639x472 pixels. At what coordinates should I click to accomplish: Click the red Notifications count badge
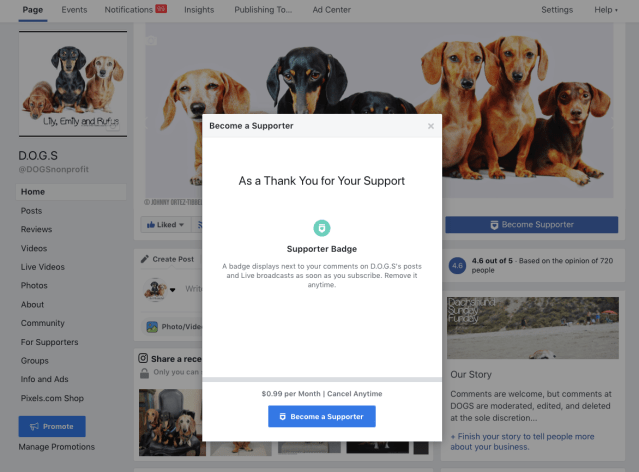click(x=161, y=9)
